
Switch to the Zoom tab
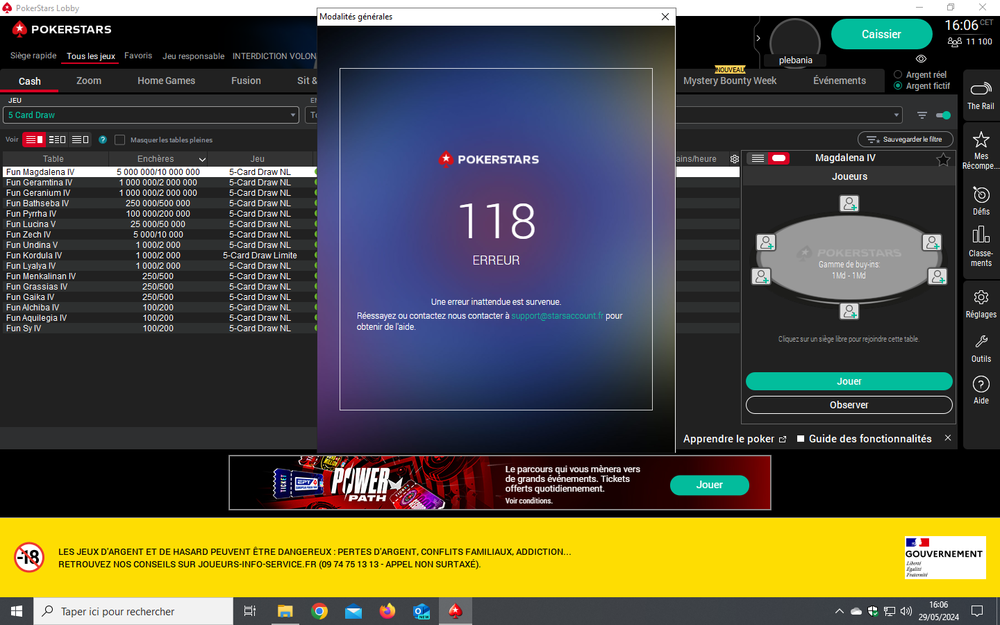click(89, 81)
